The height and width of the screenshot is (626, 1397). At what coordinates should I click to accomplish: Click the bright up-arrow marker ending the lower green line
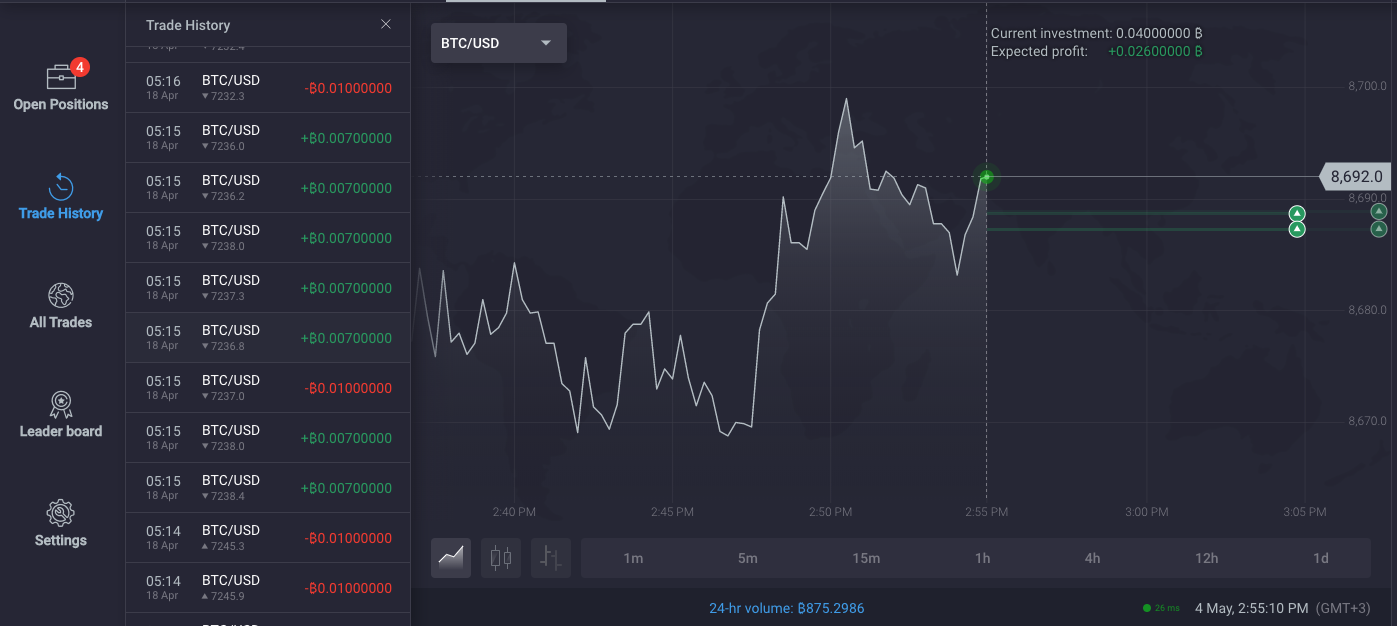point(1297,229)
